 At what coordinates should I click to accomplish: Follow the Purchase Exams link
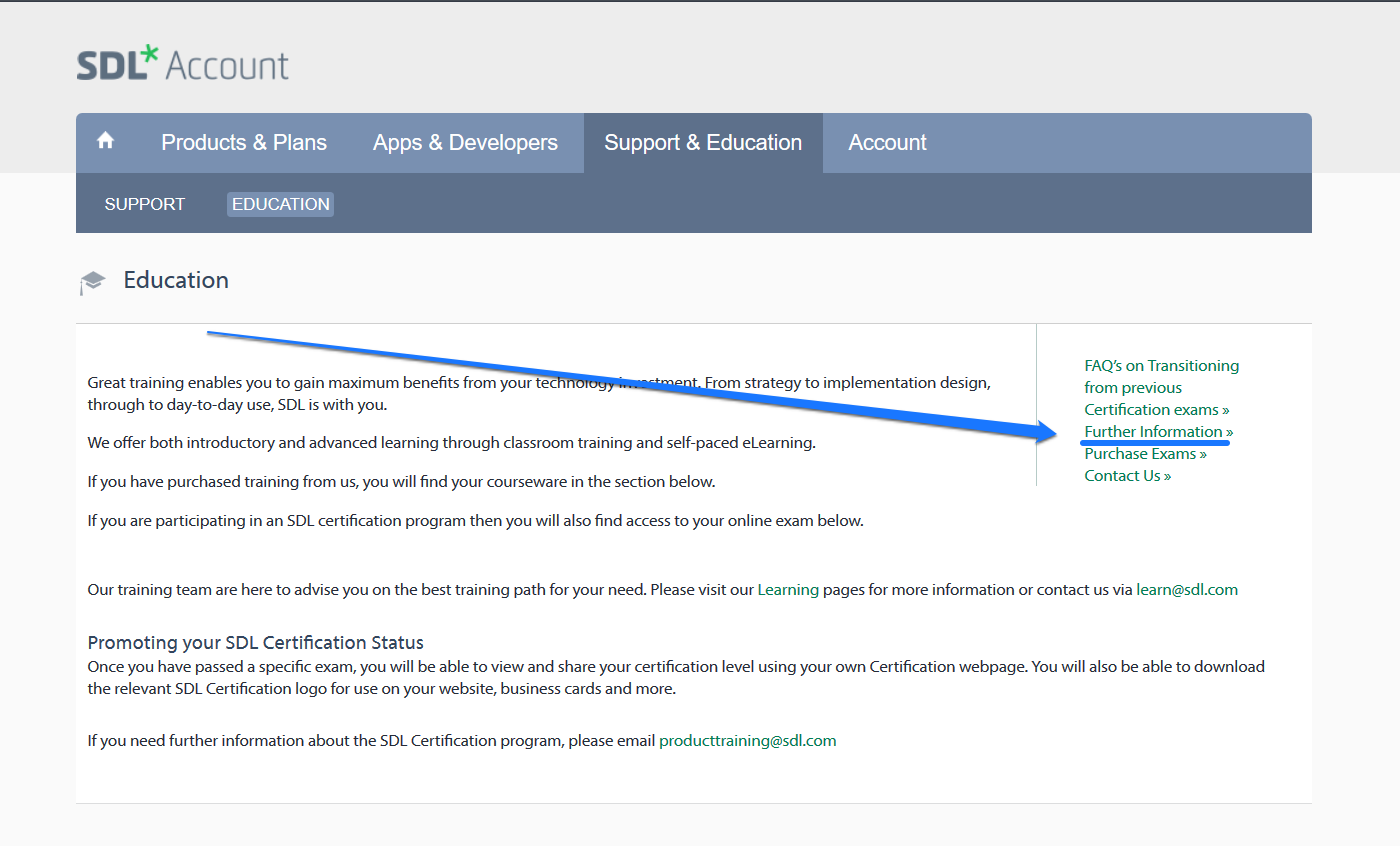click(1145, 453)
